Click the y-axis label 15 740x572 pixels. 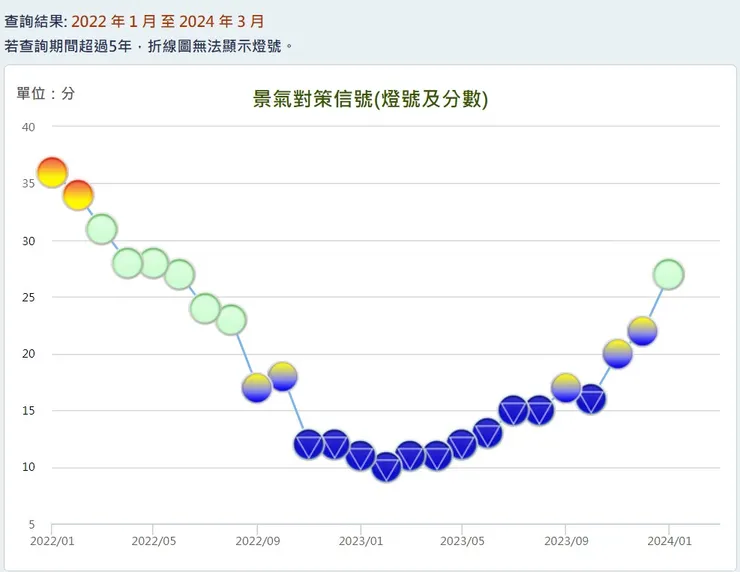[x=28, y=411]
